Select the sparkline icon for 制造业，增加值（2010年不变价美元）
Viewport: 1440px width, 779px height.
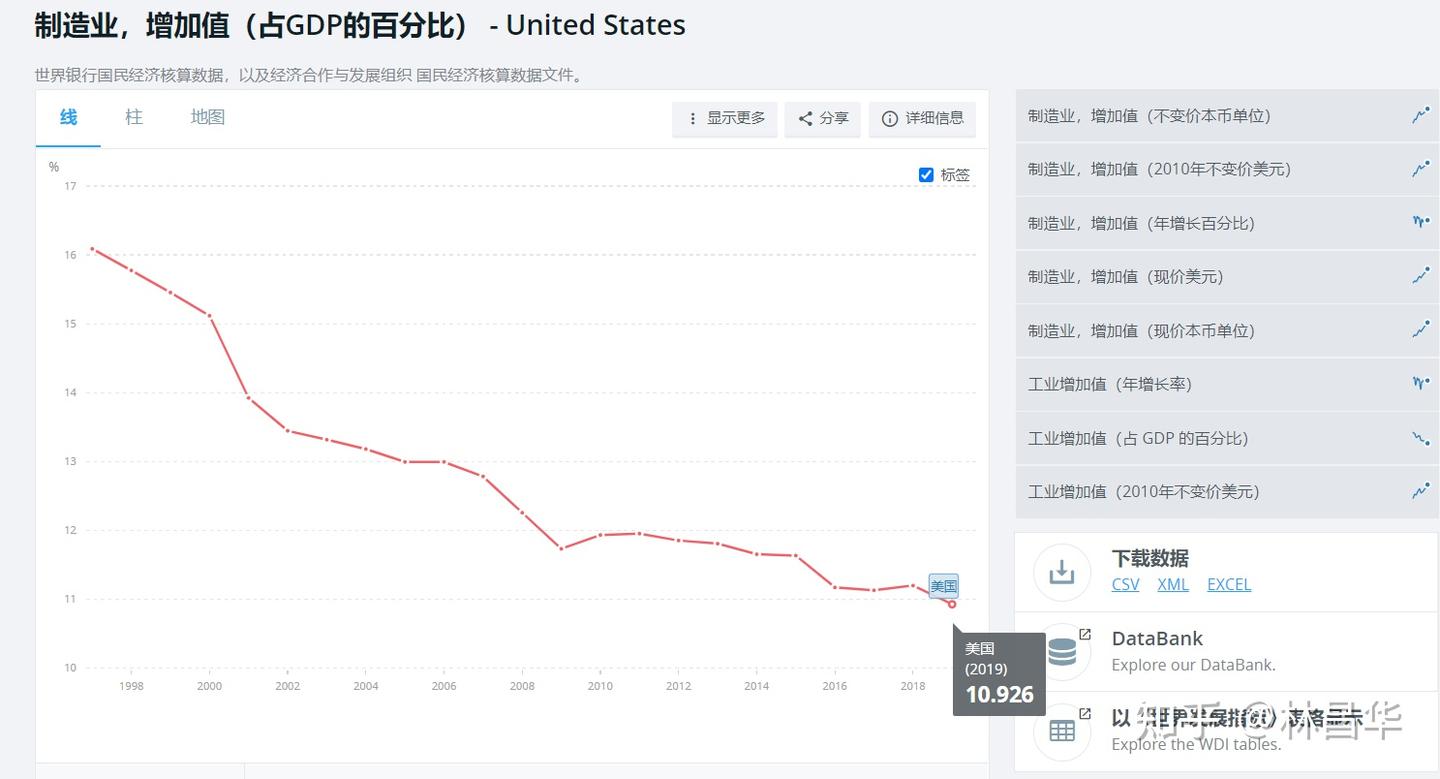[x=1421, y=169]
